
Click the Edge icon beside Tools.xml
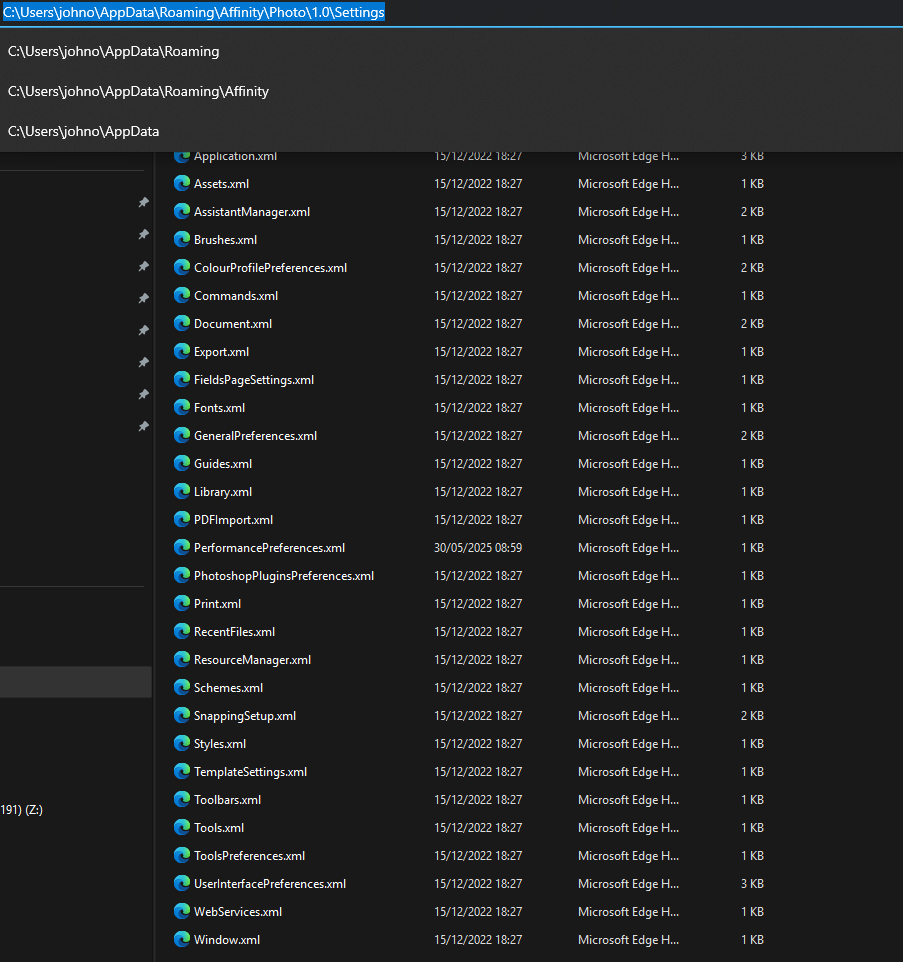[182, 827]
